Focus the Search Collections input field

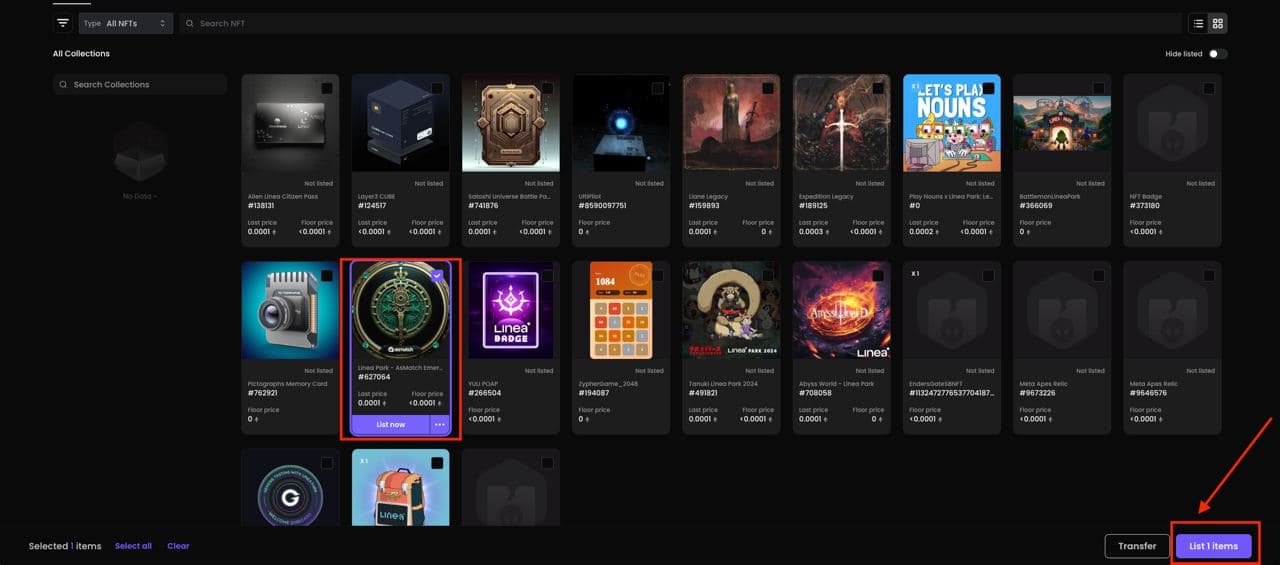[140, 85]
